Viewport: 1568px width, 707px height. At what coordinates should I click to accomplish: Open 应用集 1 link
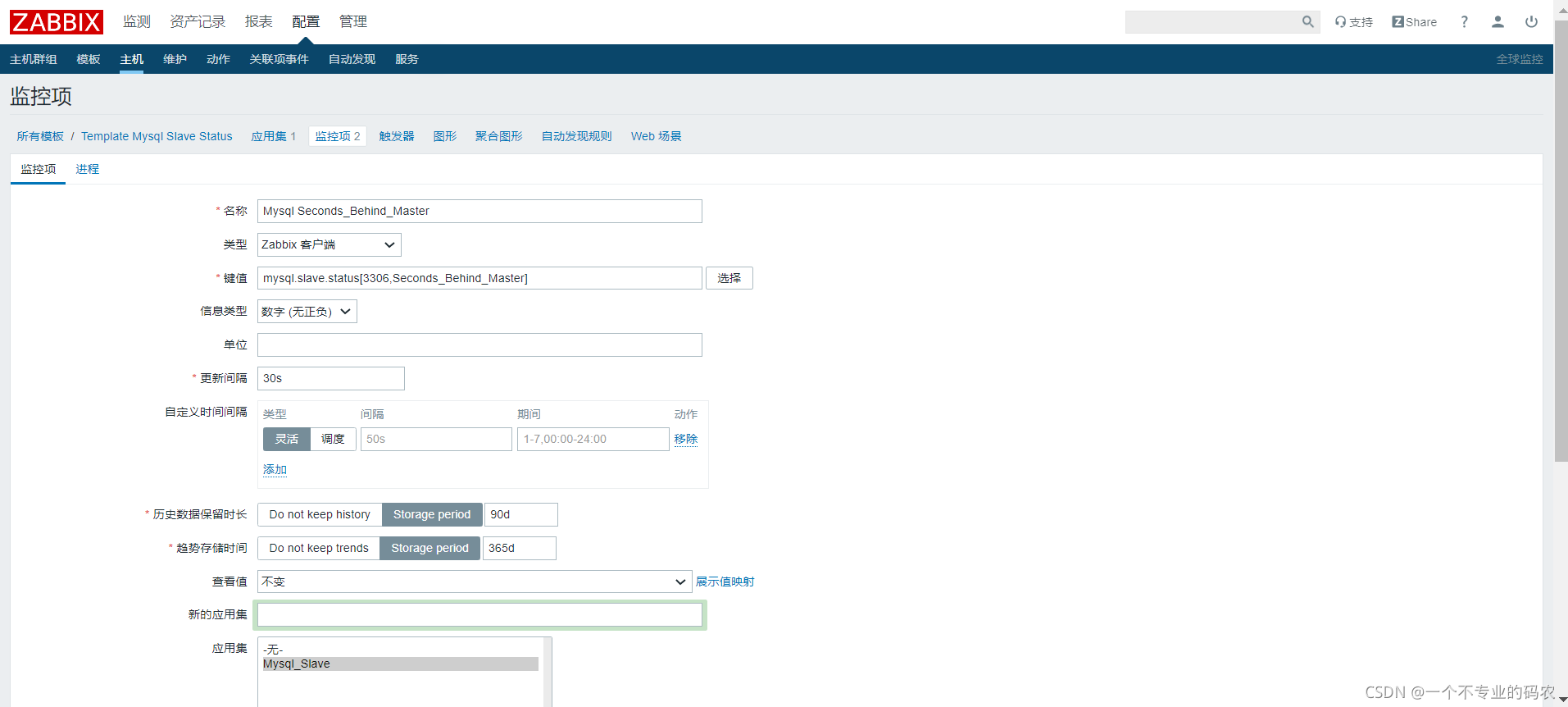274,136
